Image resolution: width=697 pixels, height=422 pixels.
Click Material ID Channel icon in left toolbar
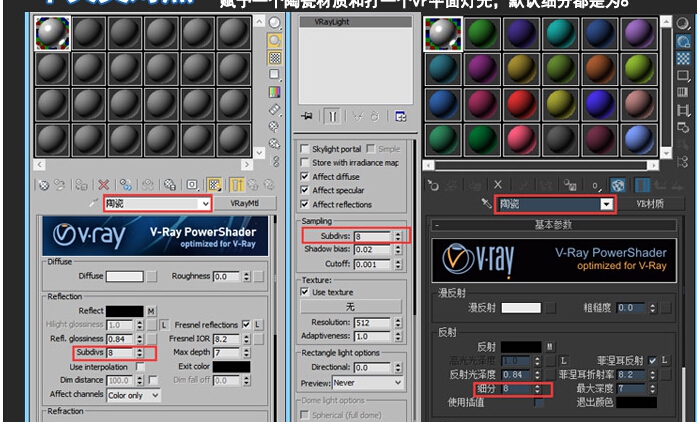pos(192,185)
